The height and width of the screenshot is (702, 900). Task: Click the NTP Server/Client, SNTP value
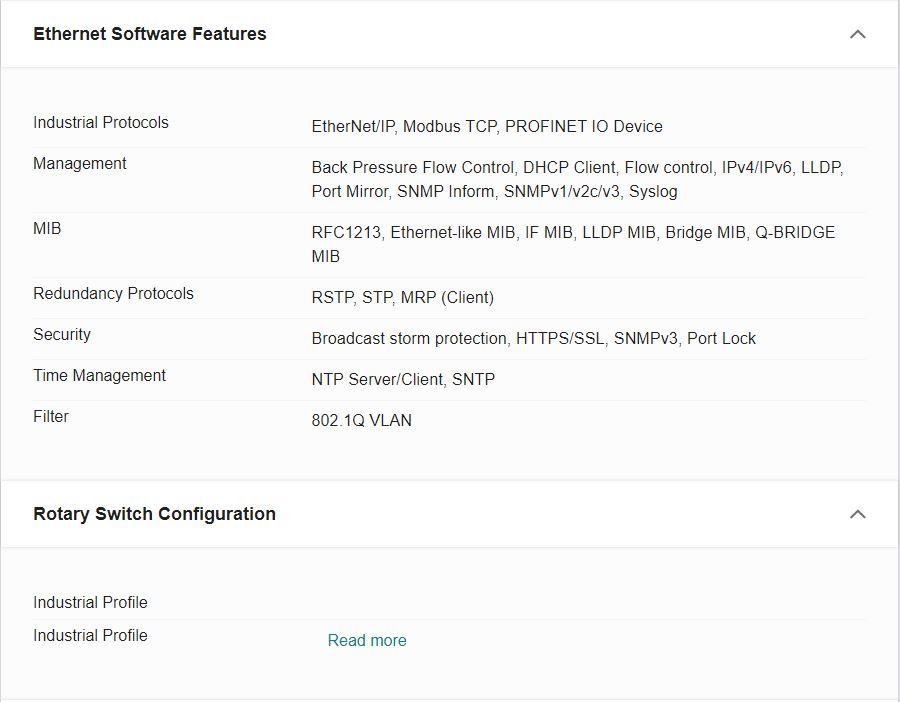click(x=404, y=379)
